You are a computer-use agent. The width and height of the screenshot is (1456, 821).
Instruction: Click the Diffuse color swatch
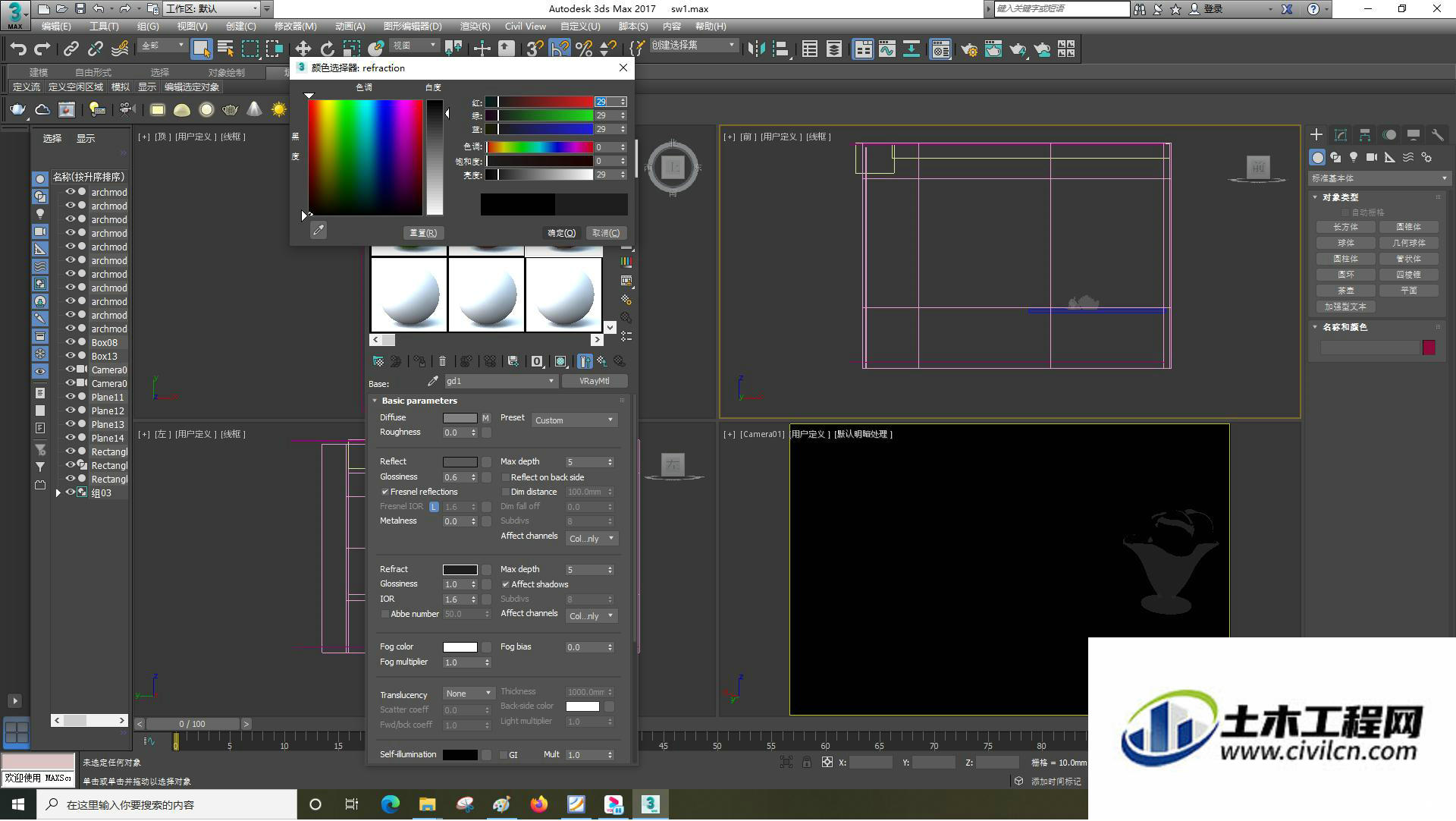coord(460,418)
